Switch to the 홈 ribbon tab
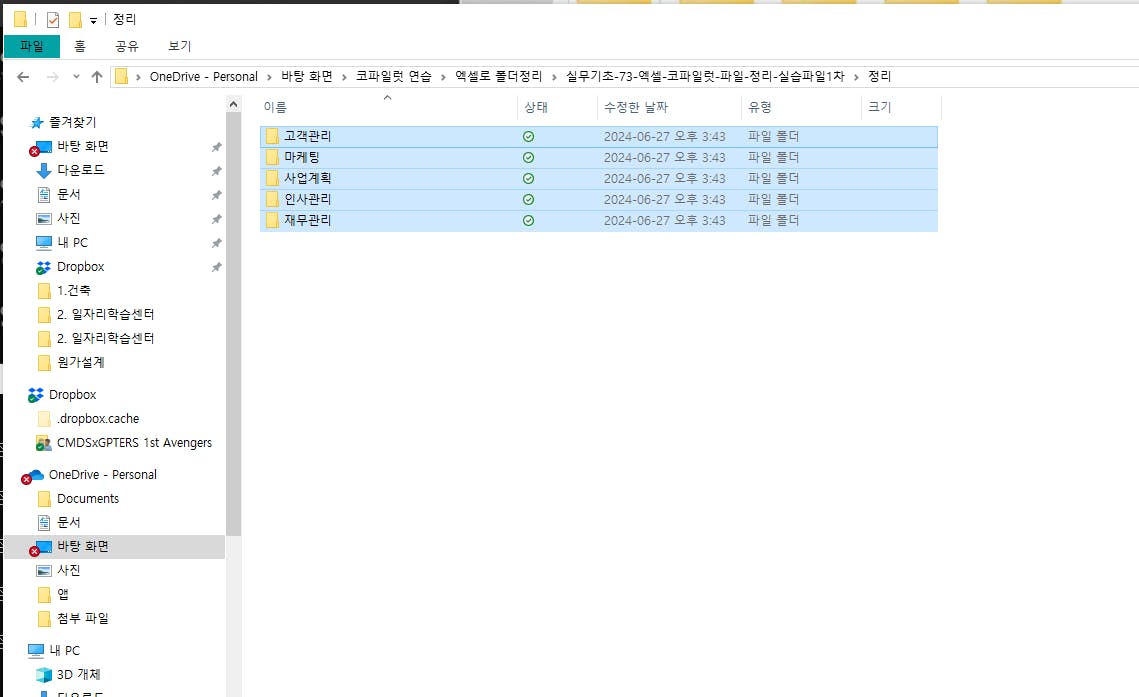The width and height of the screenshot is (1139, 697). pos(80,46)
